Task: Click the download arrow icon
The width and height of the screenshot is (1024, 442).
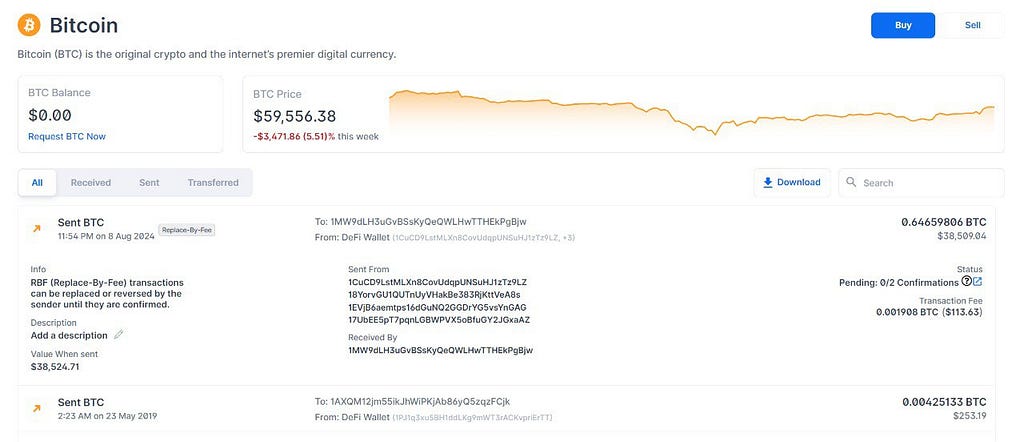Action: tap(768, 182)
